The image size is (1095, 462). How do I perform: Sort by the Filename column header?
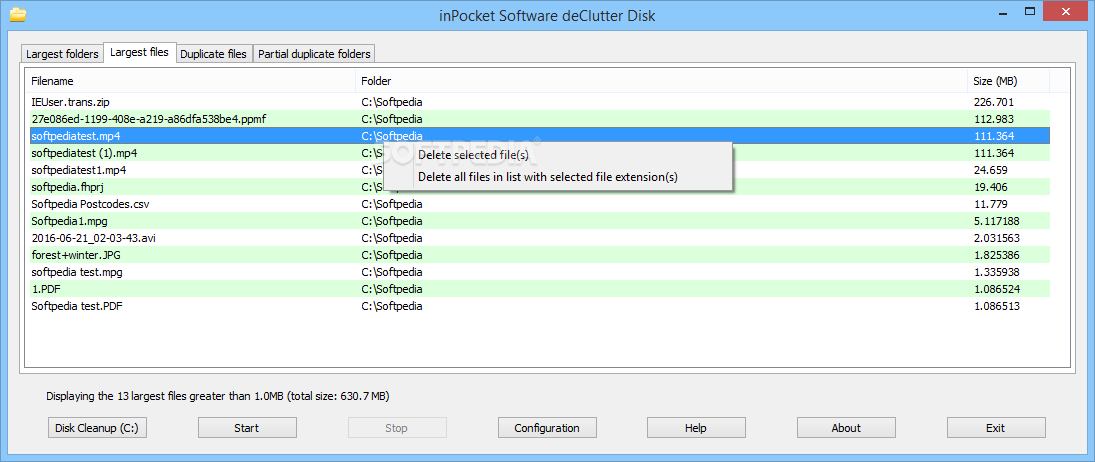(191, 81)
